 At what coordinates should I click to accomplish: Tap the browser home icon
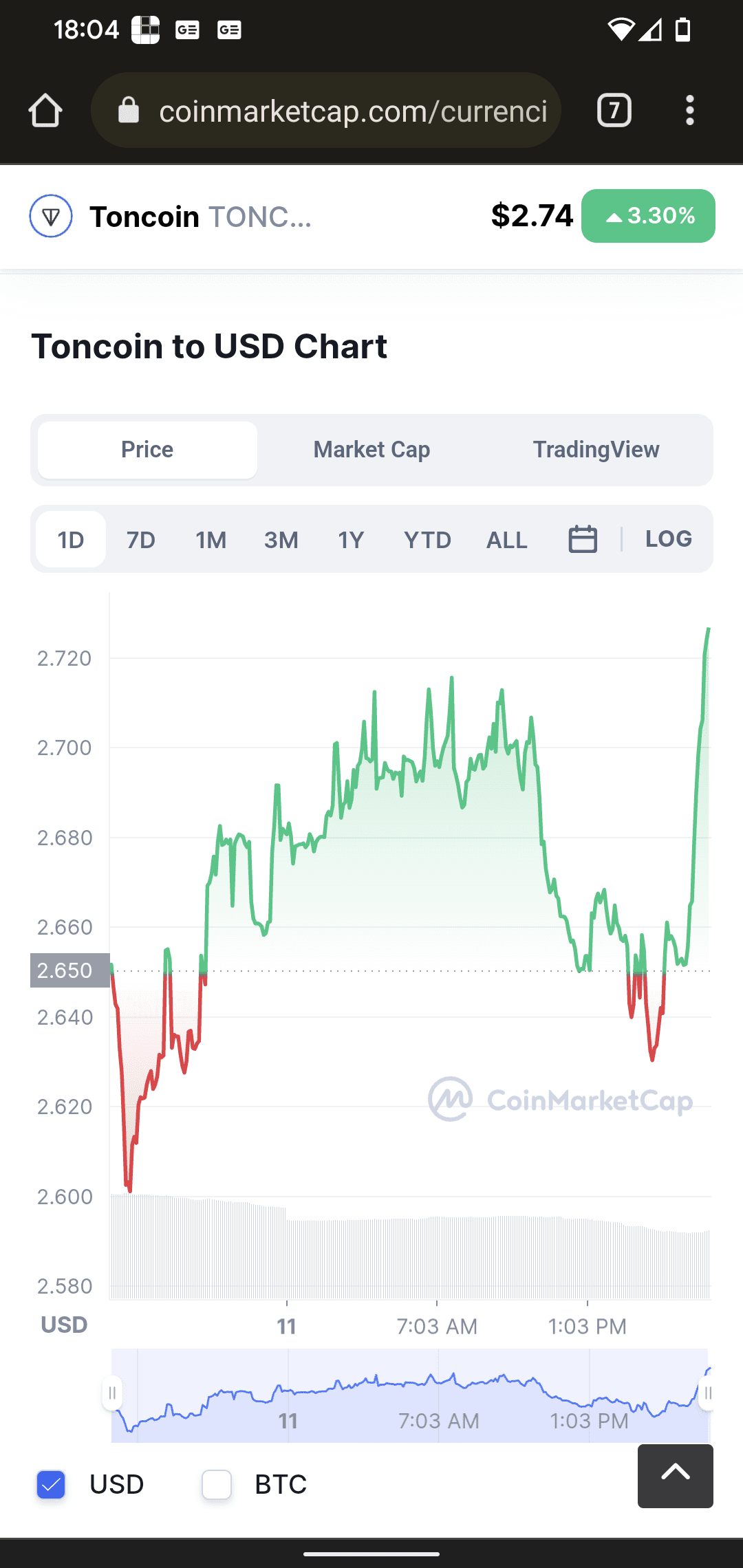click(45, 111)
